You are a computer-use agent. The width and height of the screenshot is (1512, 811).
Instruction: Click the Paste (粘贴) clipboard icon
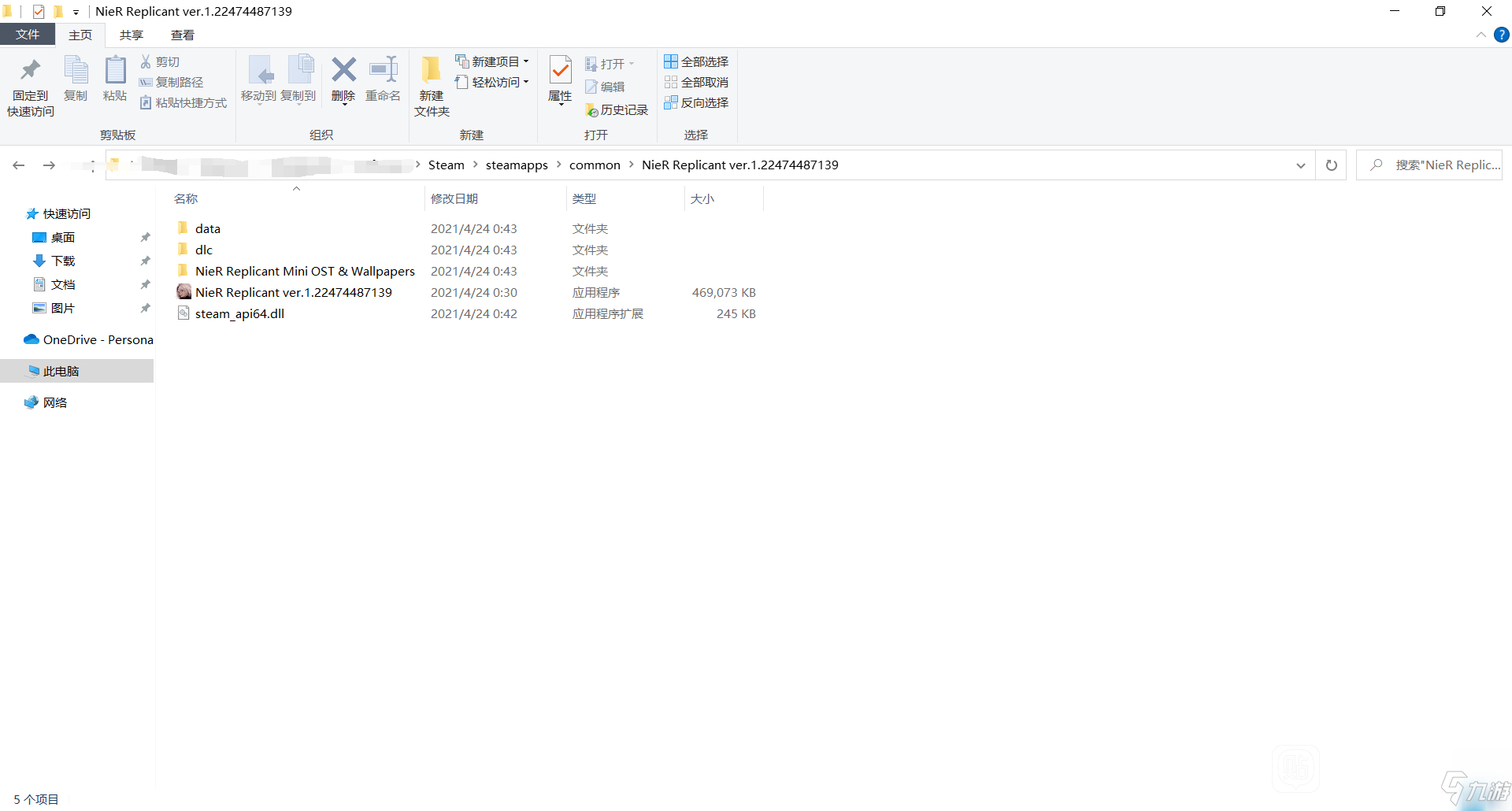click(115, 70)
